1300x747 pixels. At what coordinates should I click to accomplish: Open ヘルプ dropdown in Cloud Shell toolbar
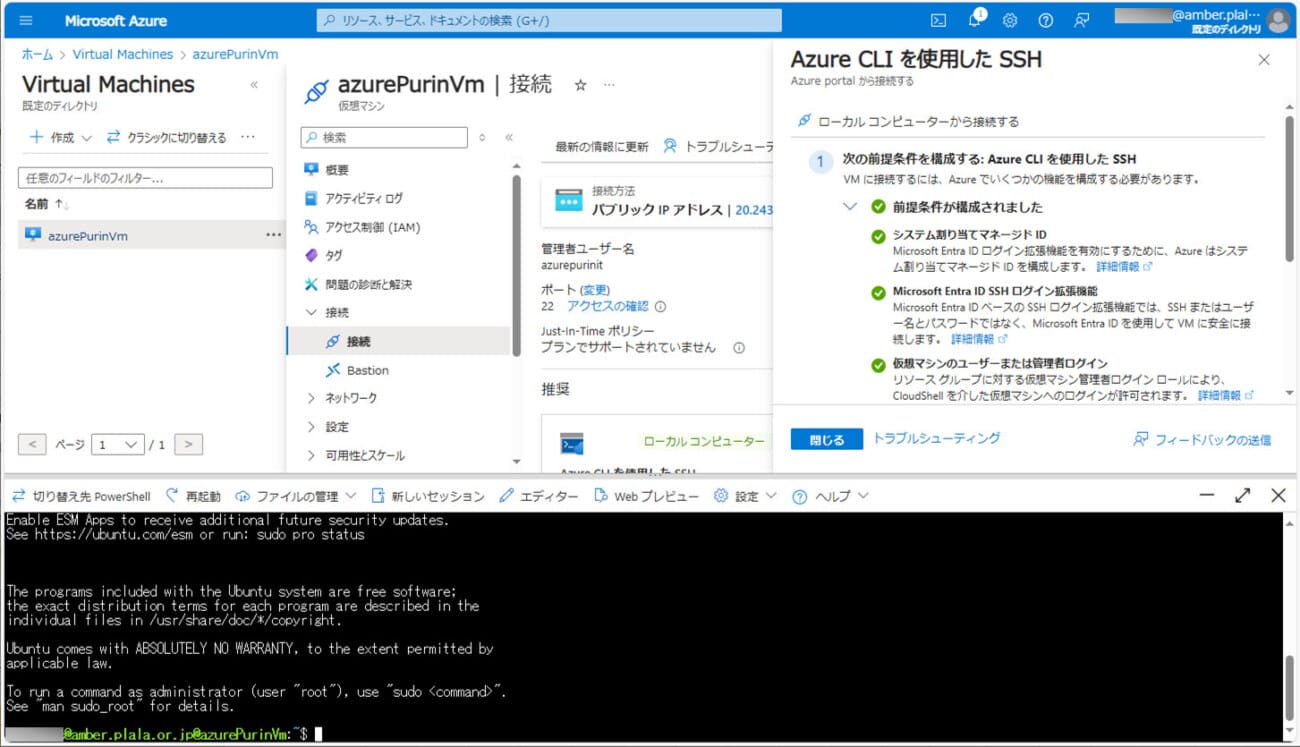pyautogui.click(x=830, y=496)
